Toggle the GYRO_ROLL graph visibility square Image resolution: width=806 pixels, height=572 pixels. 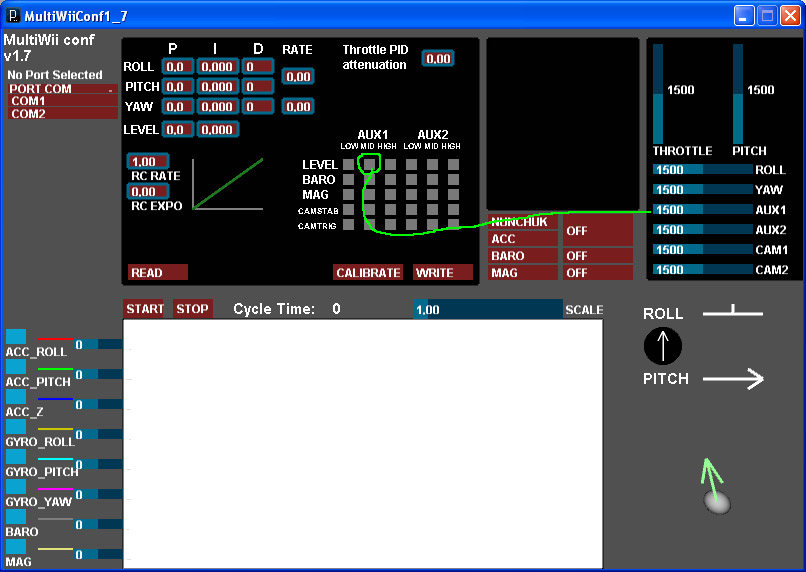point(16,427)
